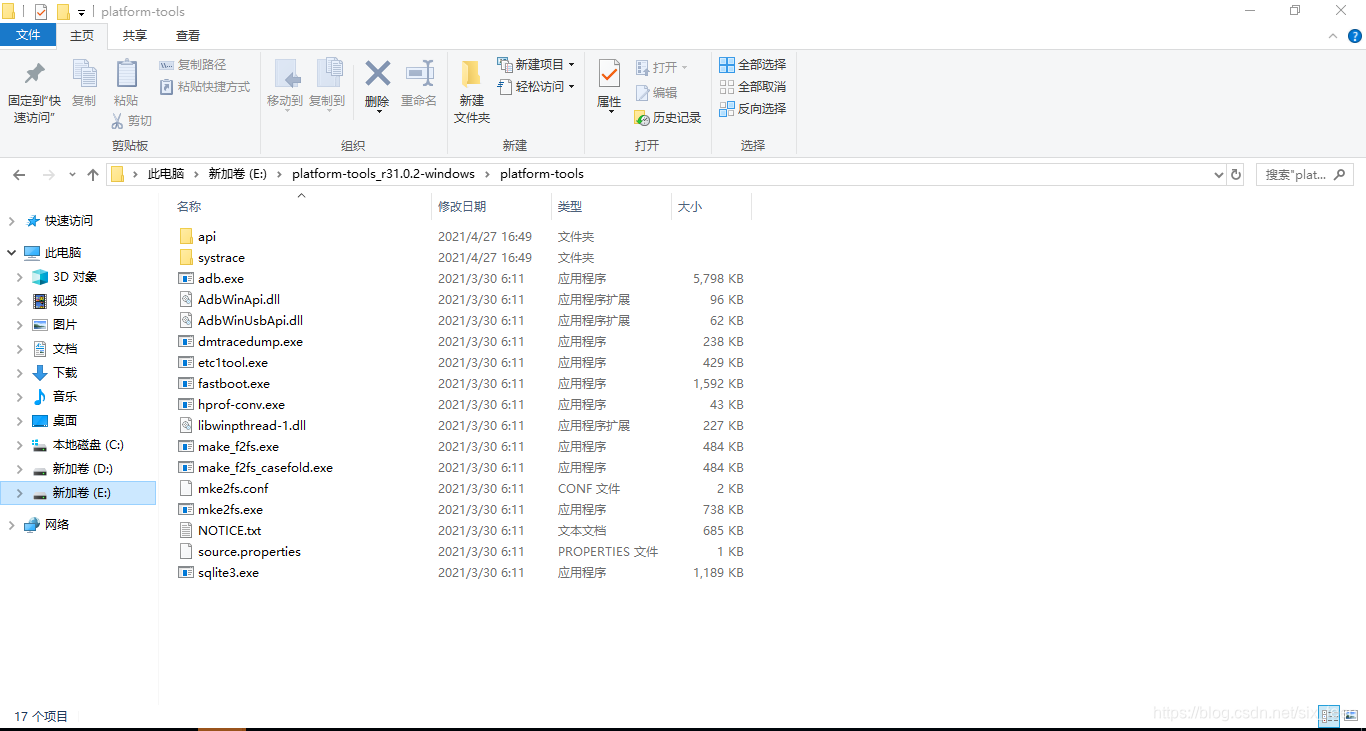
Task: Select Videos (视频) in the sidebar
Action: (65, 301)
